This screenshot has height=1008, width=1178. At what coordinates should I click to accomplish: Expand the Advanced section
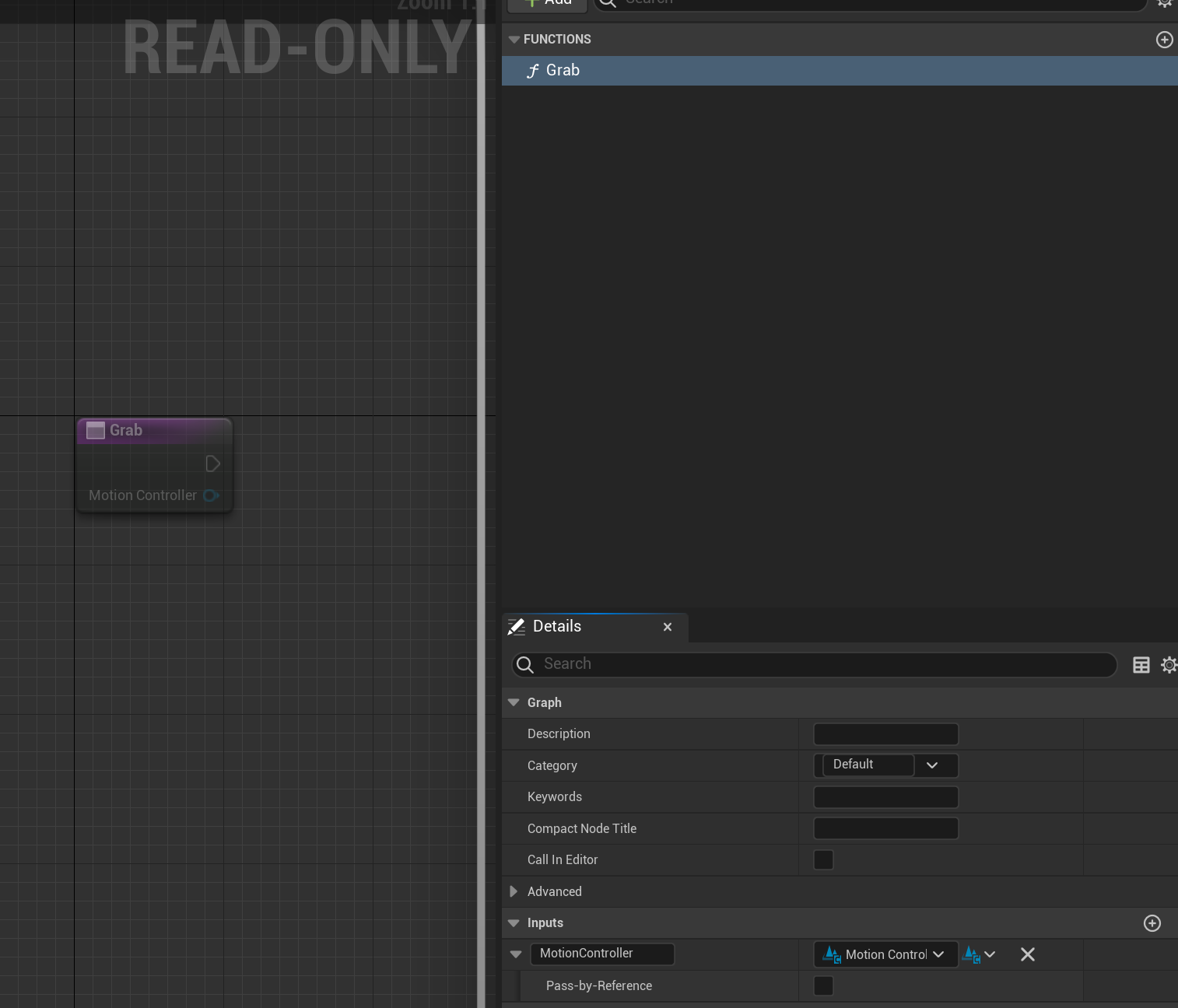pyautogui.click(x=514, y=891)
